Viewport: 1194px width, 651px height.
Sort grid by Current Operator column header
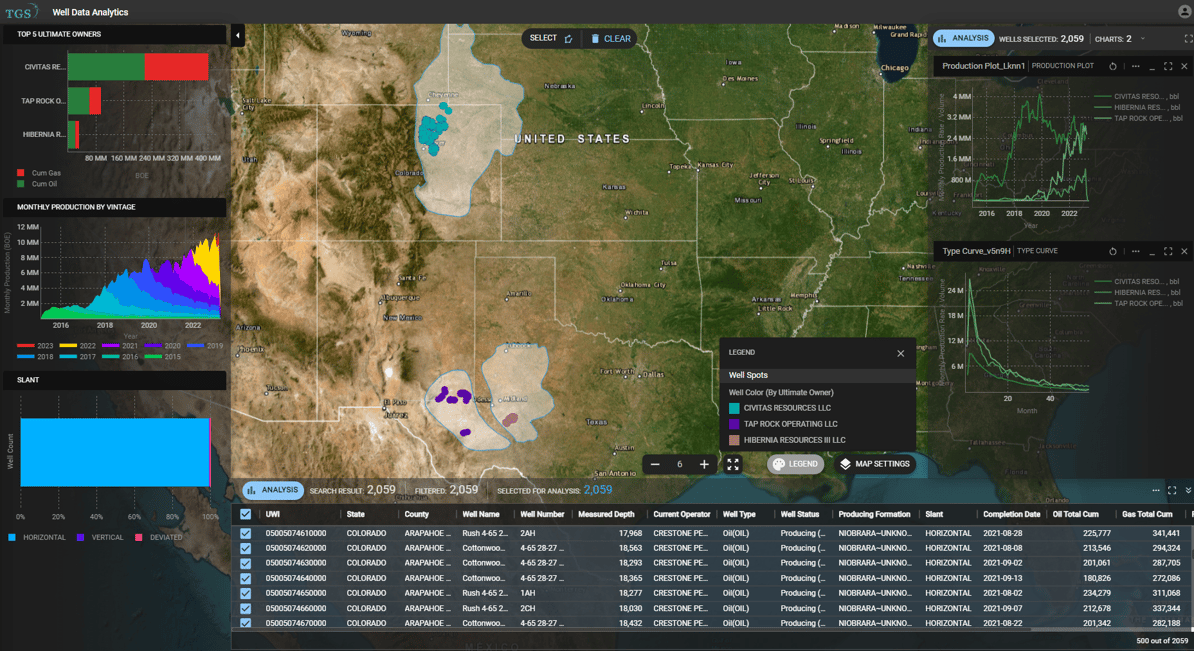click(x=682, y=515)
